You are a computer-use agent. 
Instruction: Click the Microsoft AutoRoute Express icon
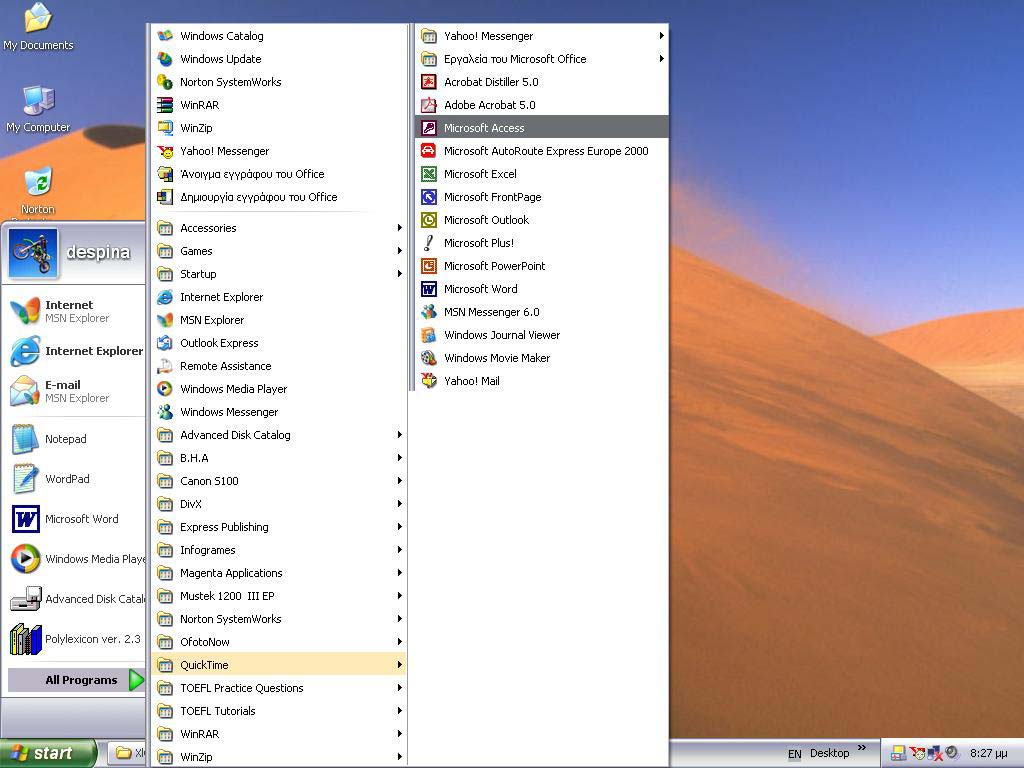[x=428, y=151]
